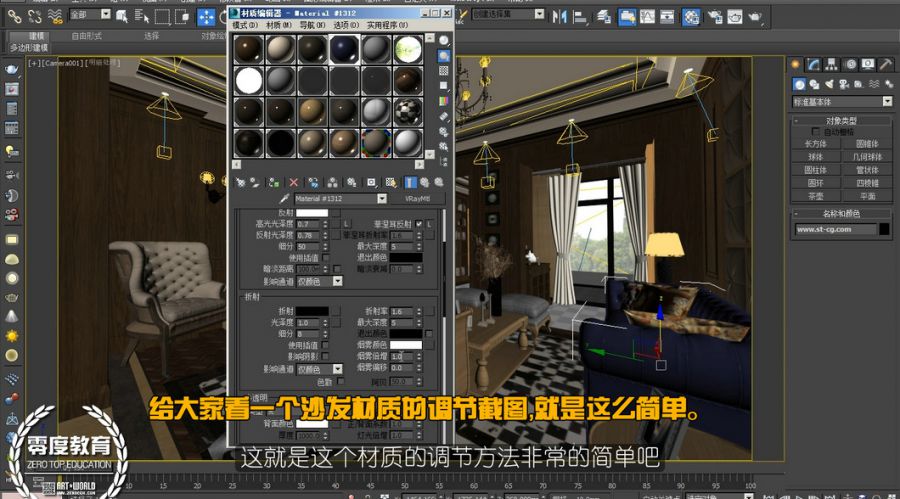The height and width of the screenshot is (499, 900).
Task: Click white 反射 color swatch
Action: [x=312, y=212]
